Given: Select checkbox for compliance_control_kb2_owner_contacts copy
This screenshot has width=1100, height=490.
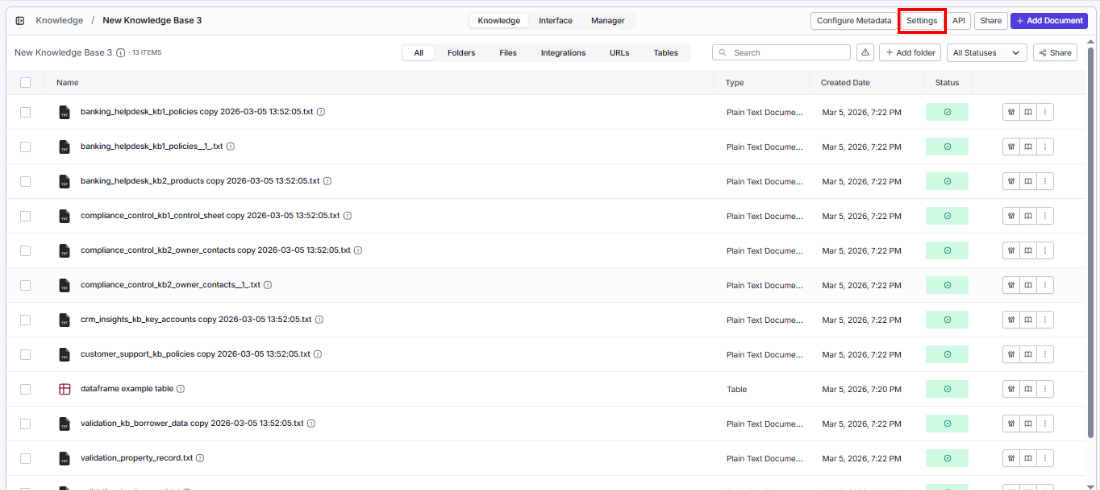Looking at the screenshot, I should pos(26,250).
